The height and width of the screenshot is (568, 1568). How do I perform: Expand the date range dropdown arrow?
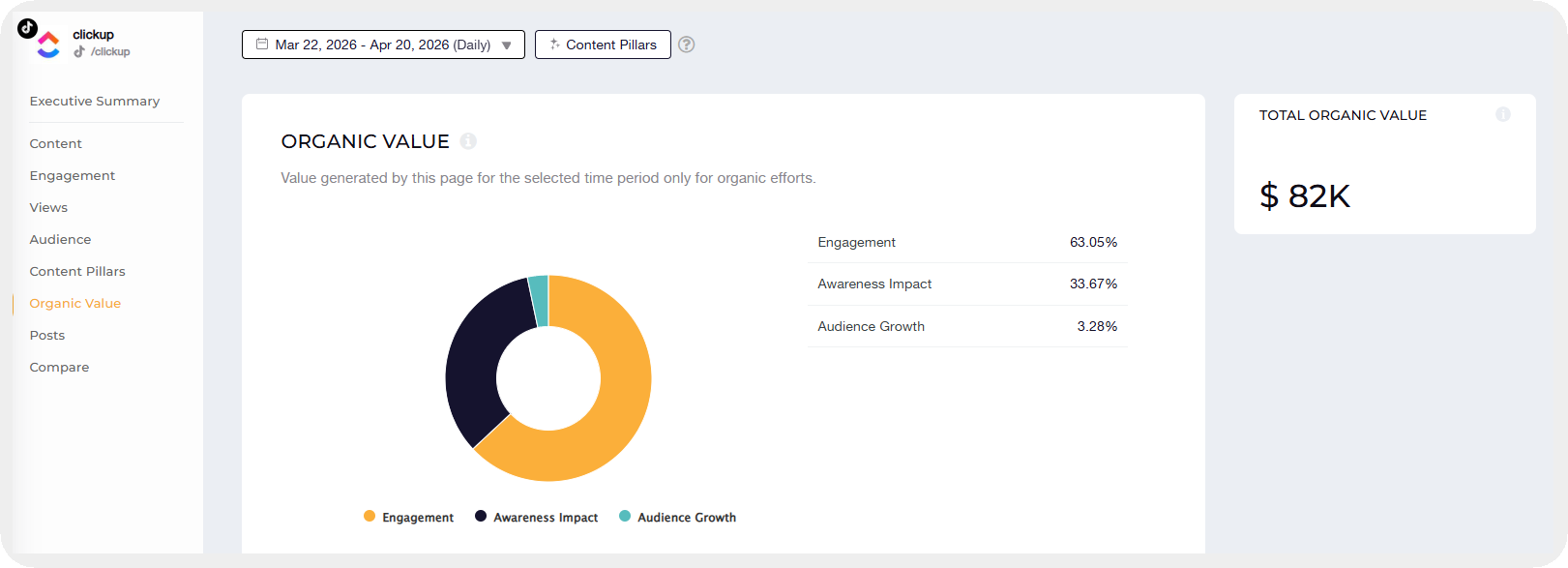pyautogui.click(x=506, y=45)
